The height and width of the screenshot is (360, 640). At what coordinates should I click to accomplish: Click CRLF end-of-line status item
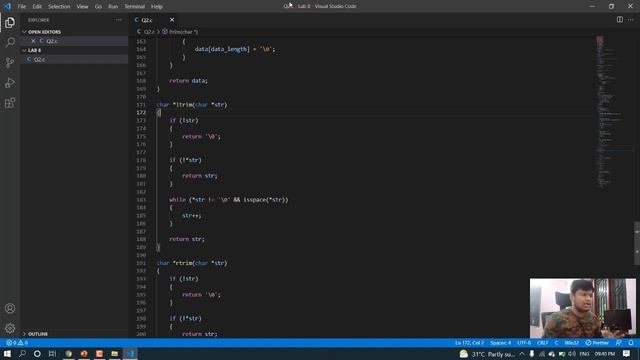[542, 343]
